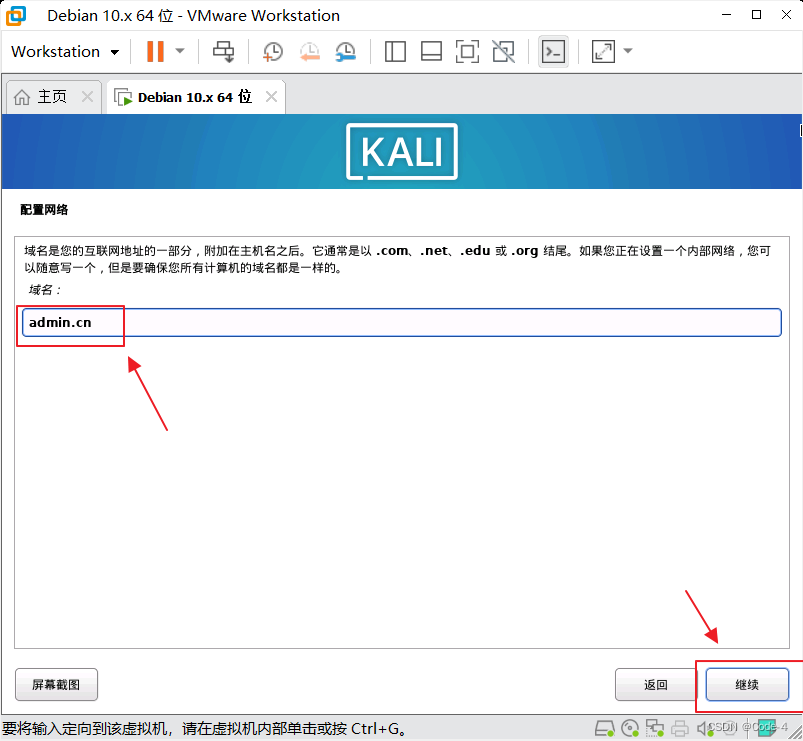Toggle the console view button
Image resolution: width=803 pixels, height=741 pixels.
(x=553, y=51)
